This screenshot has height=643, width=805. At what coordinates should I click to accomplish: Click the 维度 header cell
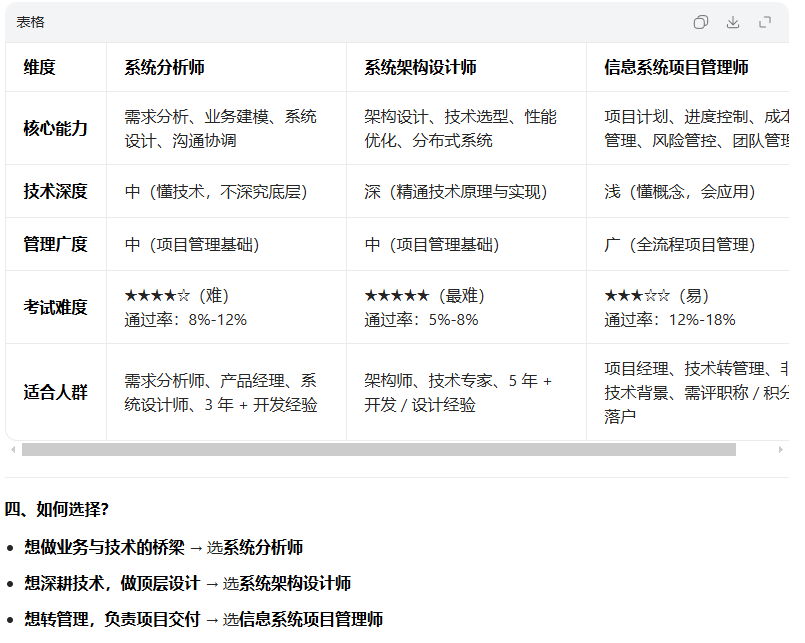pyautogui.click(x=40, y=68)
